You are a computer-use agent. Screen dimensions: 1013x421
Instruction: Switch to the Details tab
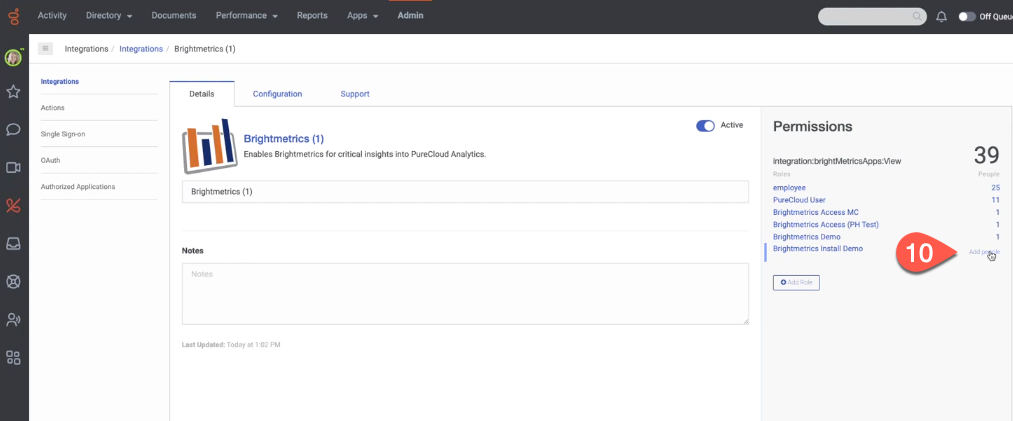coord(202,94)
